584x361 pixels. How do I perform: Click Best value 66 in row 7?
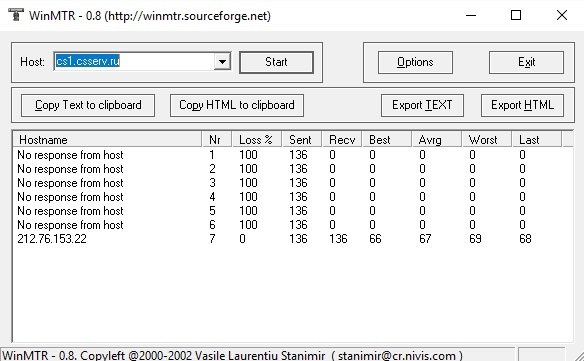point(375,239)
